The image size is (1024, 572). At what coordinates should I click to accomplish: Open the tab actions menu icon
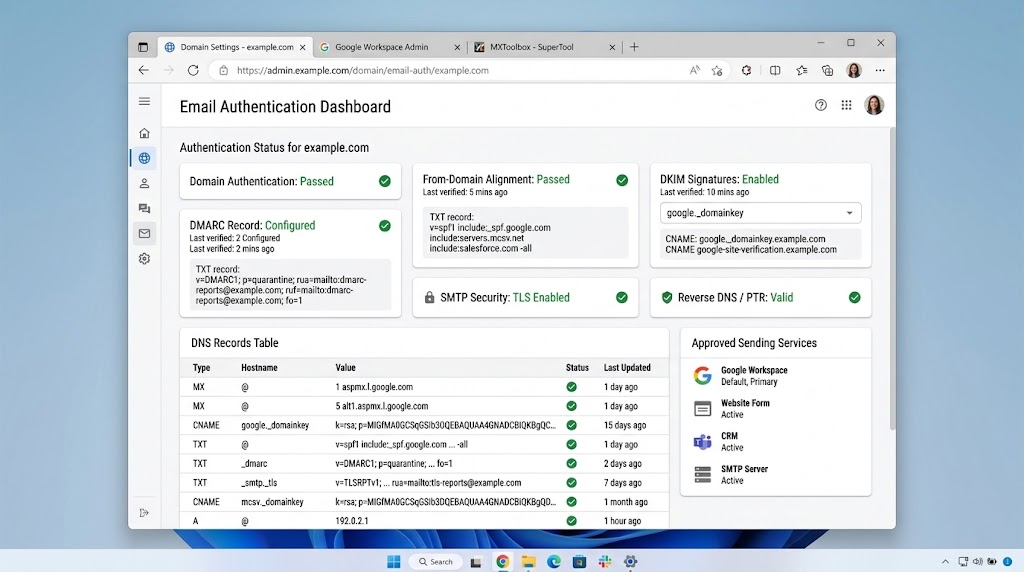click(143, 47)
